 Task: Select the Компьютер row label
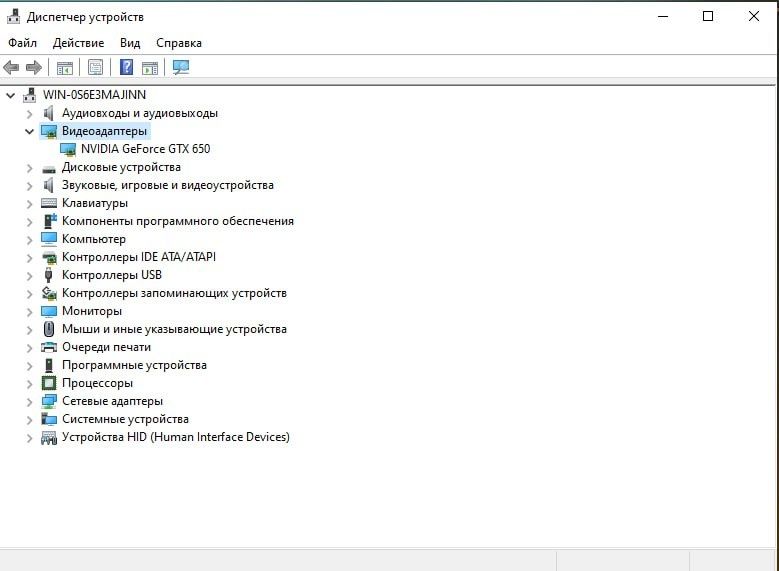click(x=94, y=239)
